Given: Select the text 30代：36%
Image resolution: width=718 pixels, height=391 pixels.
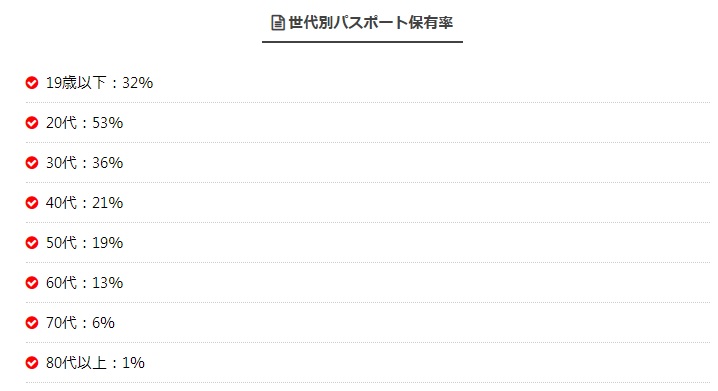Looking at the screenshot, I should (85, 163).
